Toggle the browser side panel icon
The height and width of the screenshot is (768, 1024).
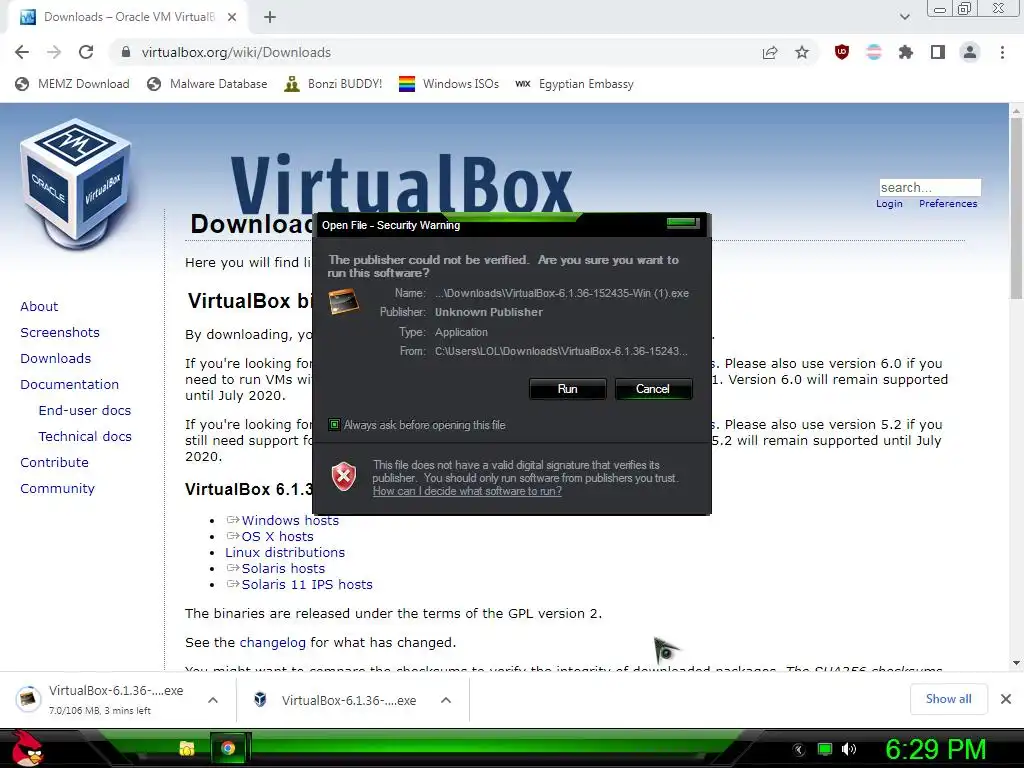point(938,52)
